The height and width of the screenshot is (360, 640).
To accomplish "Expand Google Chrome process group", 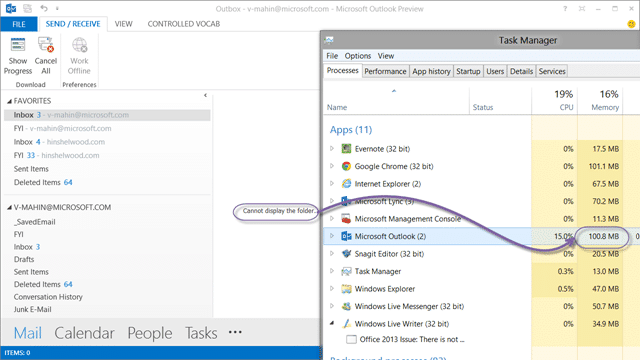I will click(332, 166).
